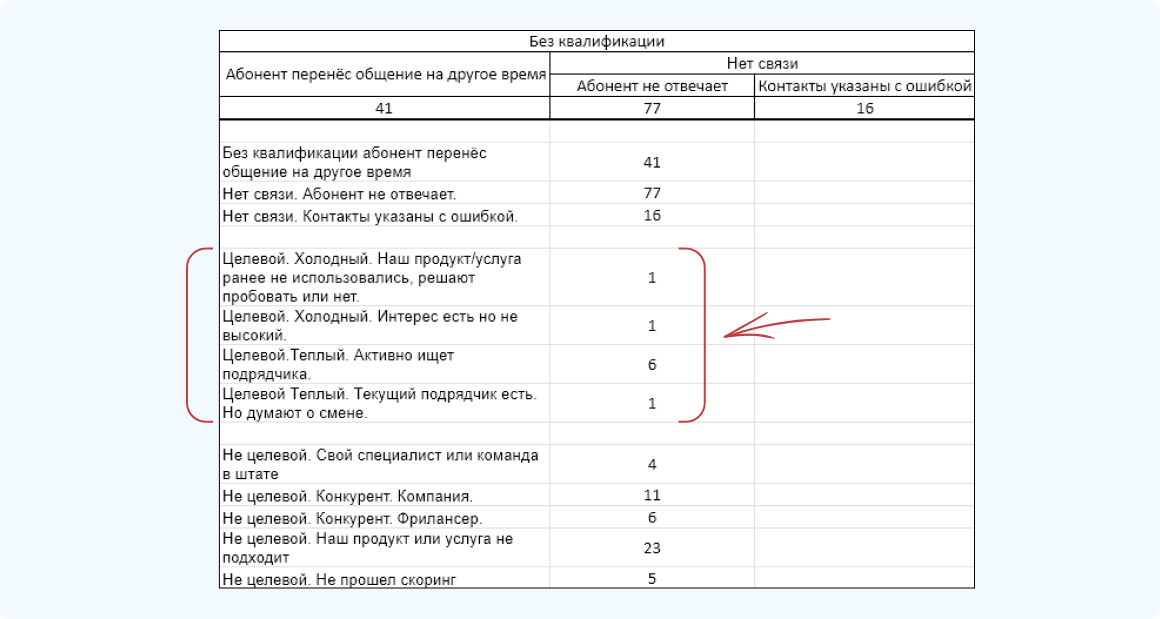Select value 77 in the top summary row
The width and height of the screenshot is (1160, 619).
[x=652, y=108]
